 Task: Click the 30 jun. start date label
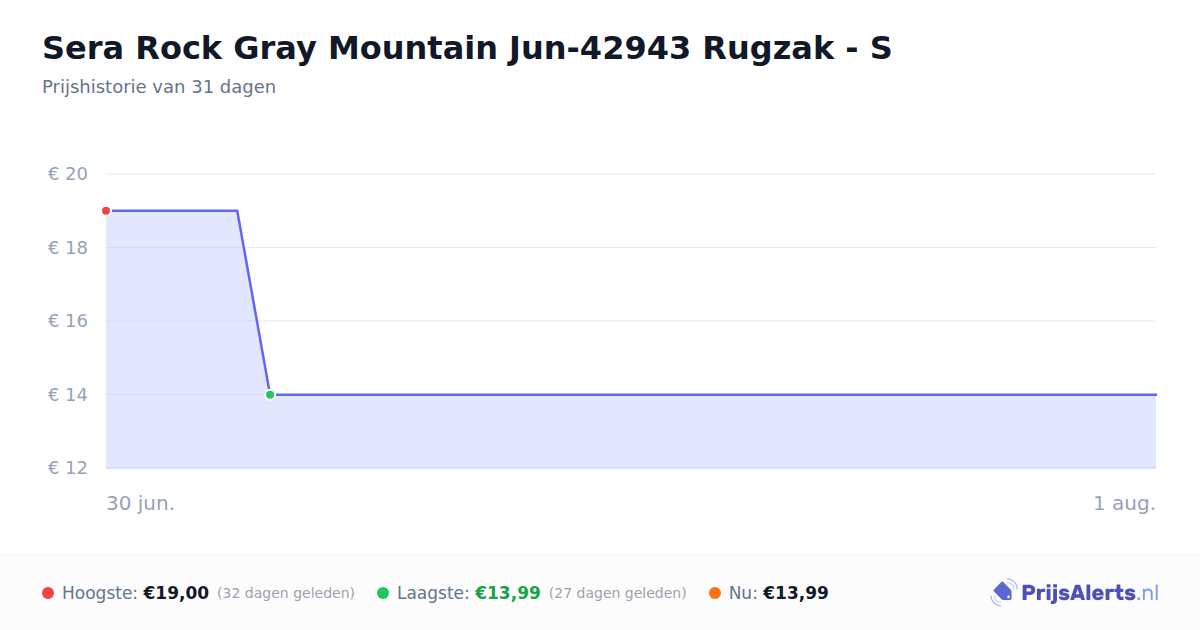click(x=141, y=503)
